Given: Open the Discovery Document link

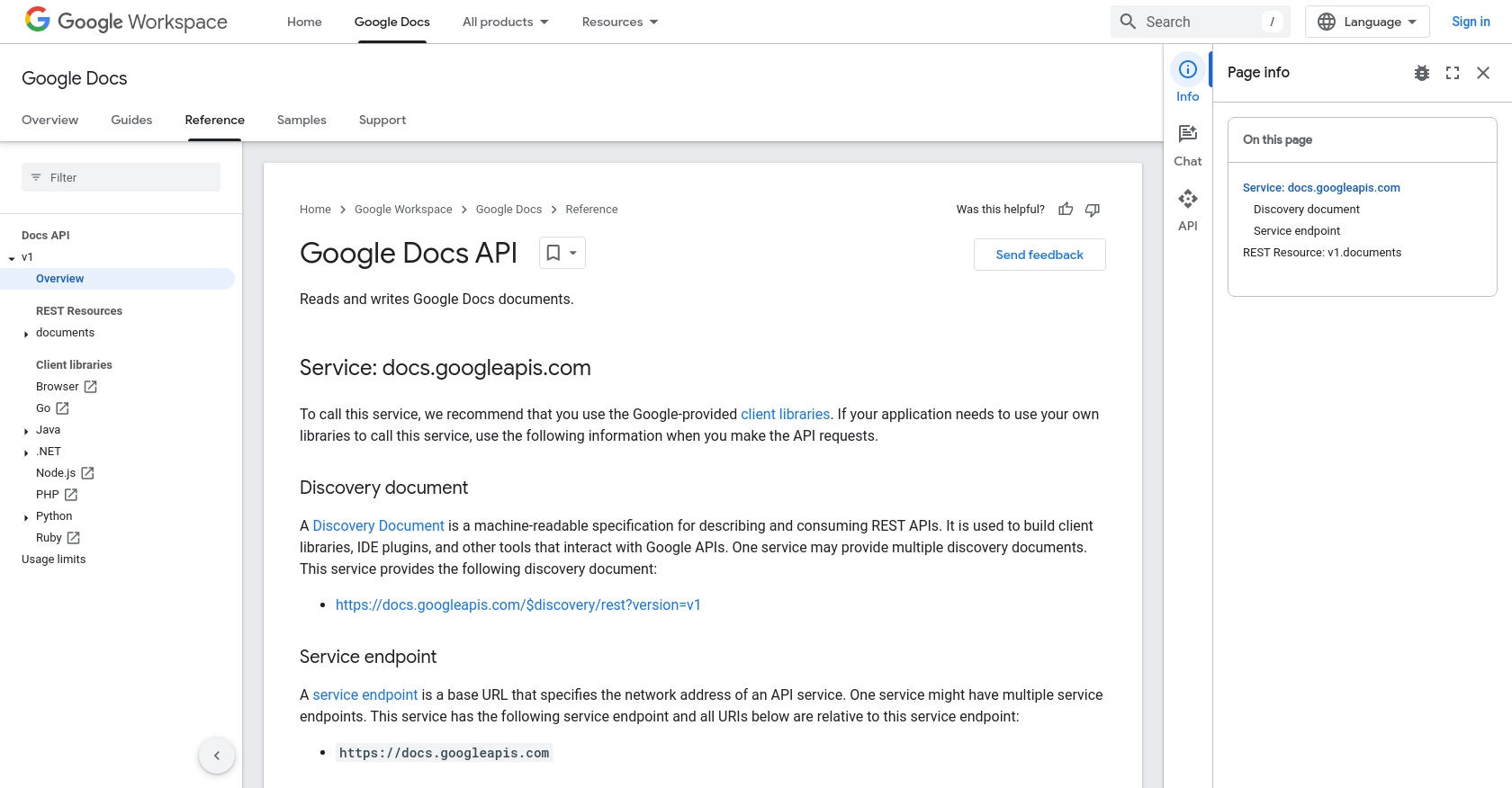Looking at the screenshot, I should tap(378, 525).
